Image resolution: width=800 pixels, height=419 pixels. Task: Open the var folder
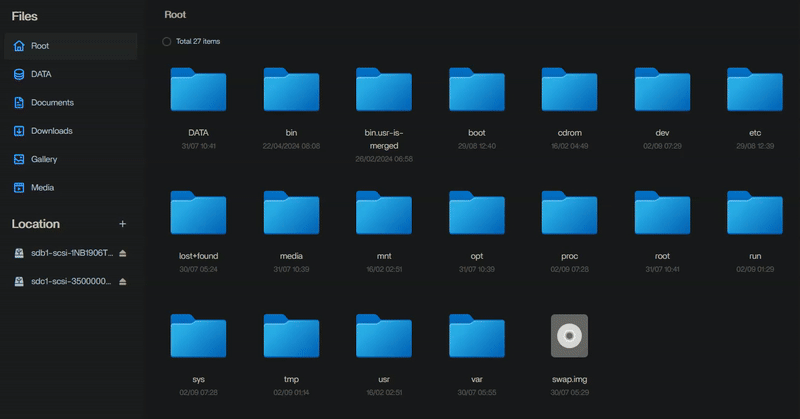(x=476, y=336)
